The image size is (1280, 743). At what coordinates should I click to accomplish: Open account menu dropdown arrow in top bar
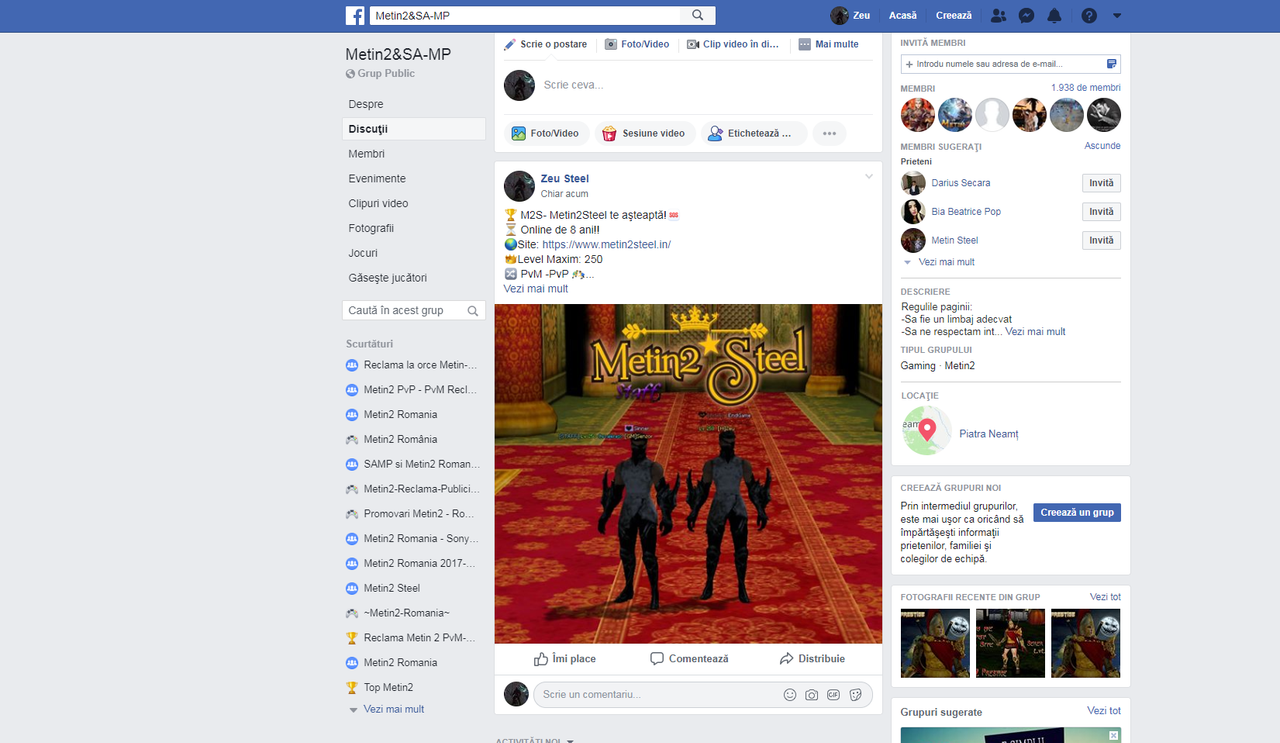tap(1117, 16)
